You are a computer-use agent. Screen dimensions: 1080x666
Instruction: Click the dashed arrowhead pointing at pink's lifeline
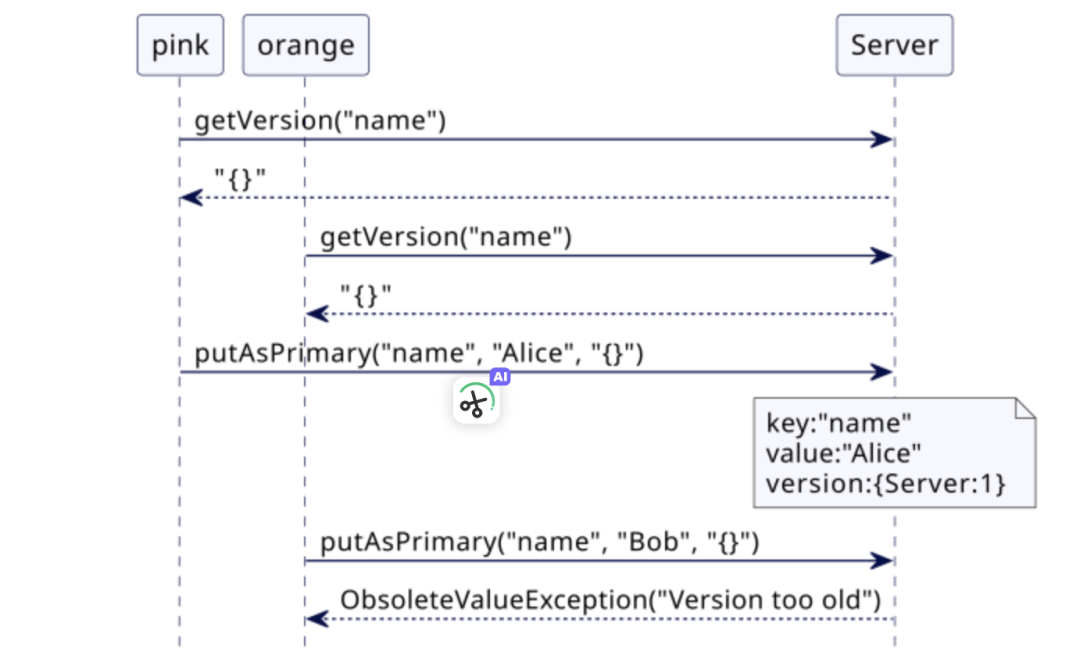190,198
